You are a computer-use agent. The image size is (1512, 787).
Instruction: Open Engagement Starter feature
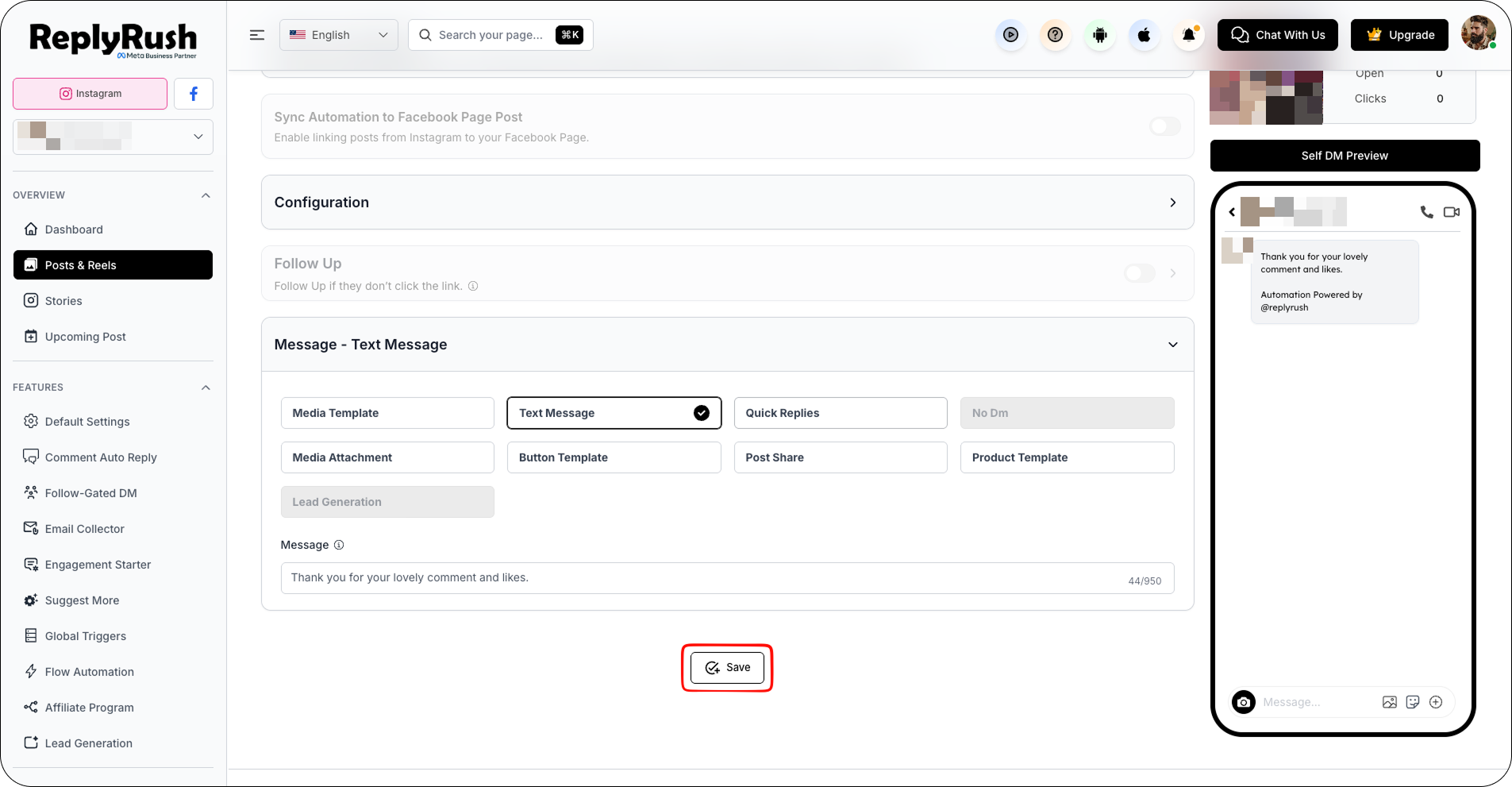tap(113, 565)
